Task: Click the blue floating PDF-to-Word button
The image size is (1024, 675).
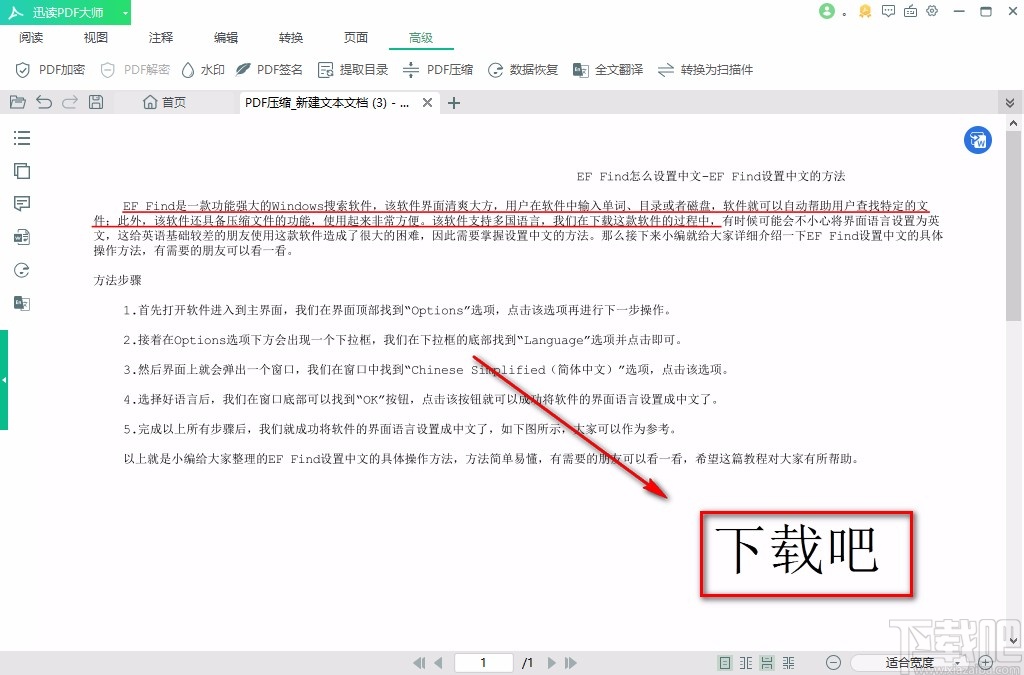Action: pos(978,140)
